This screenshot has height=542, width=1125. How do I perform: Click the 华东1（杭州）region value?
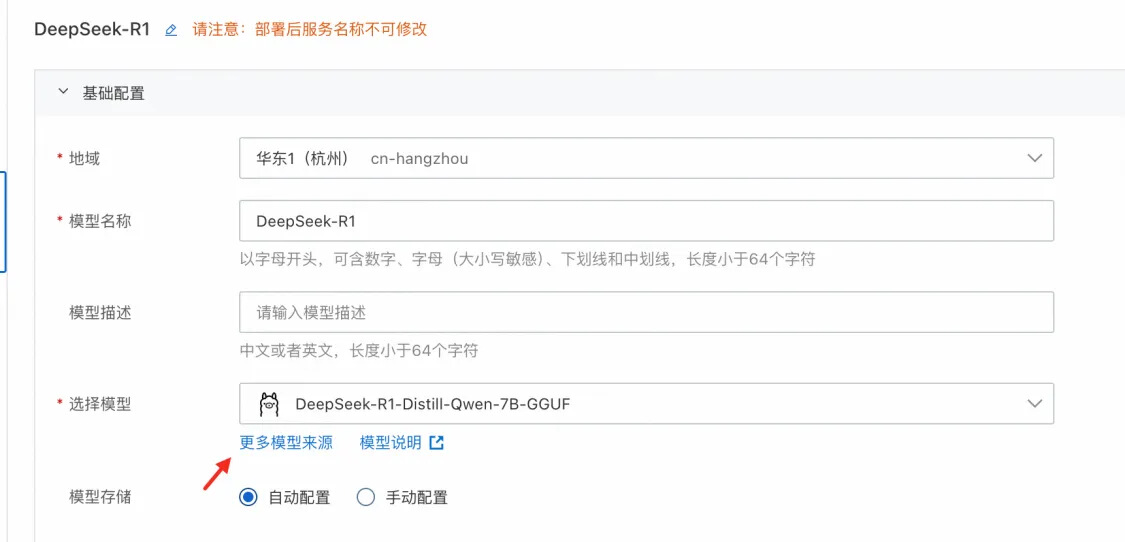coord(302,158)
